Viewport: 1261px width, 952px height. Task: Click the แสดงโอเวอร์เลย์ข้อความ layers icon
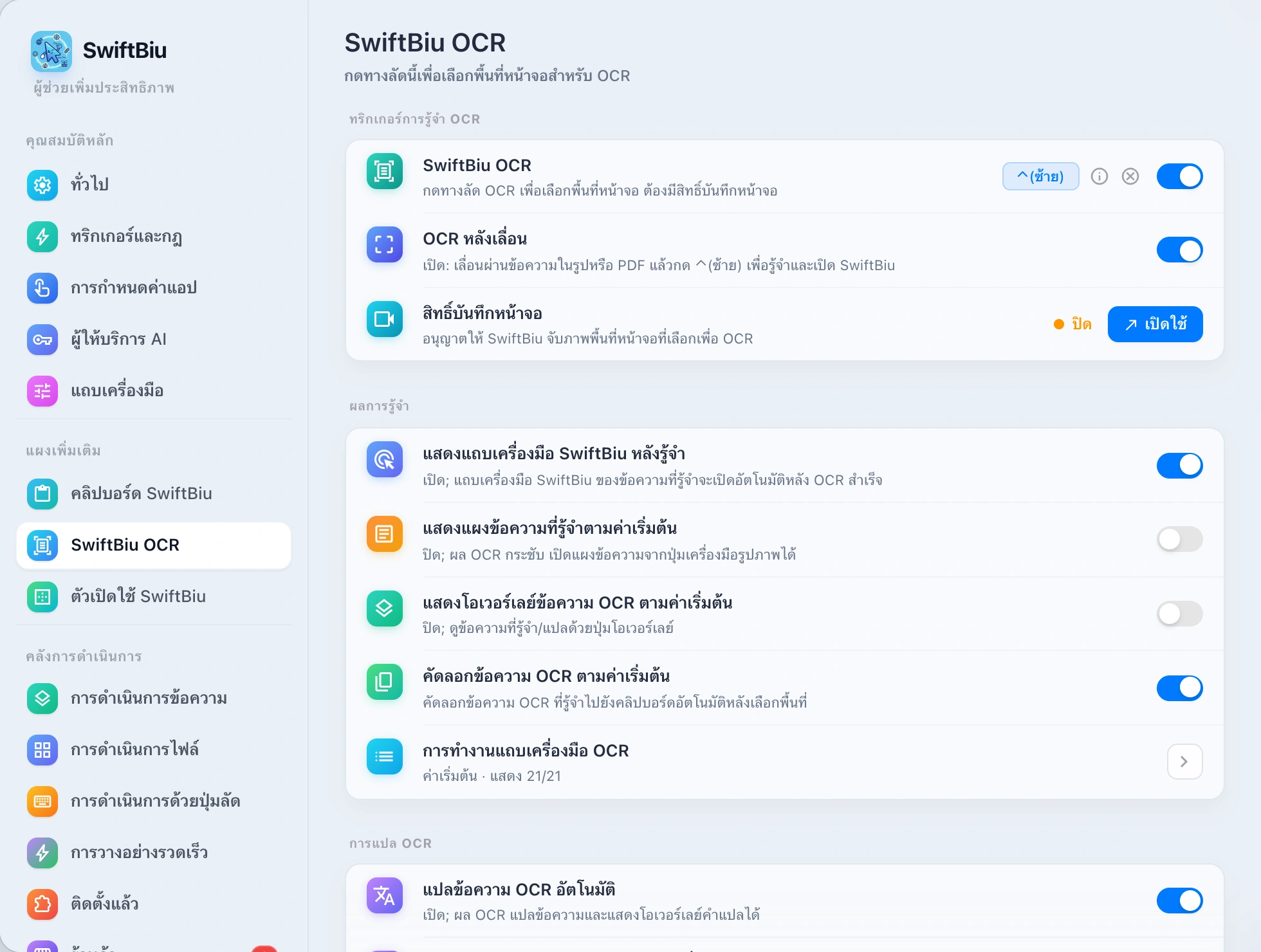(385, 609)
